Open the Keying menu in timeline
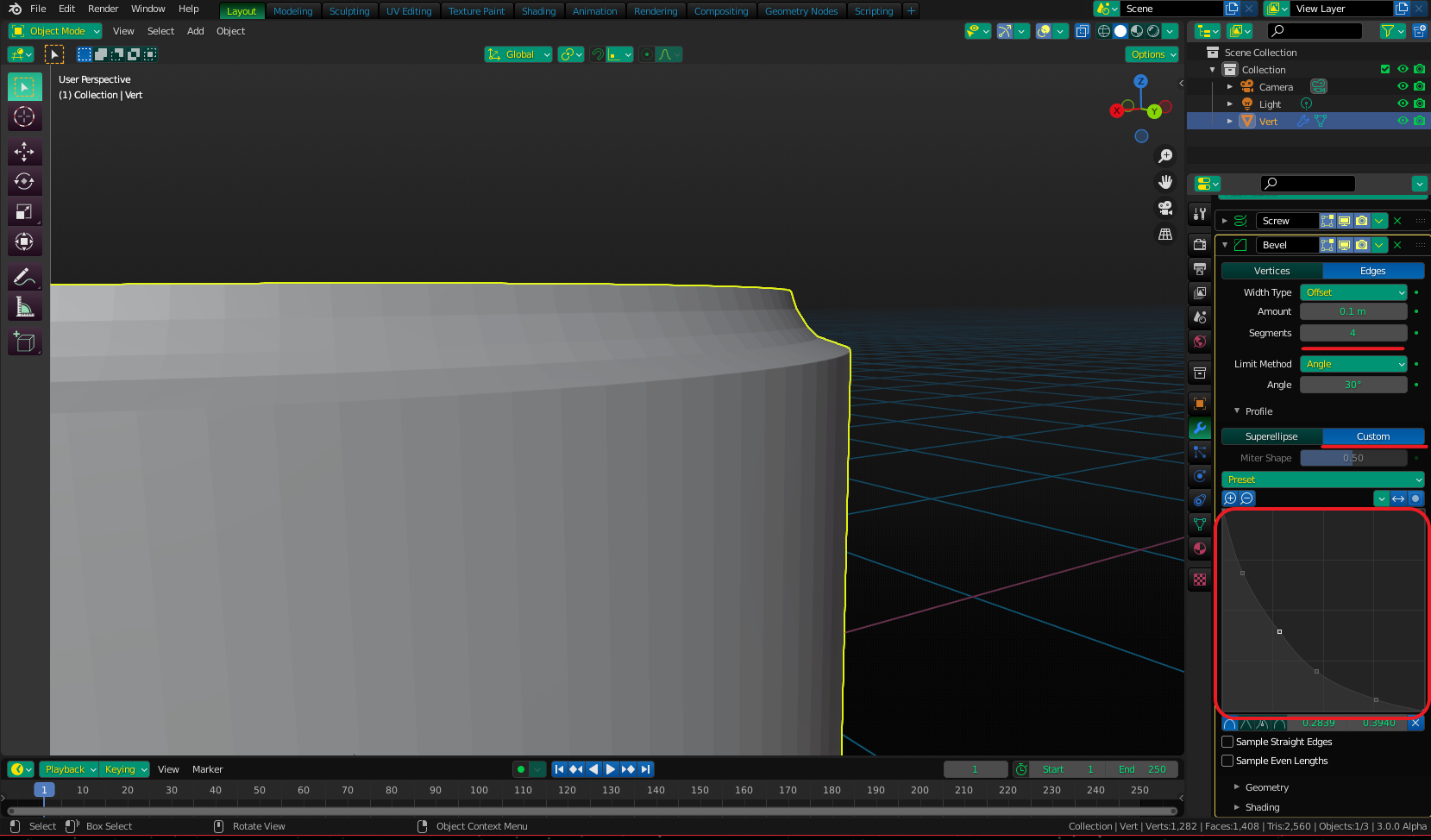1431x840 pixels. (x=125, y=769)
